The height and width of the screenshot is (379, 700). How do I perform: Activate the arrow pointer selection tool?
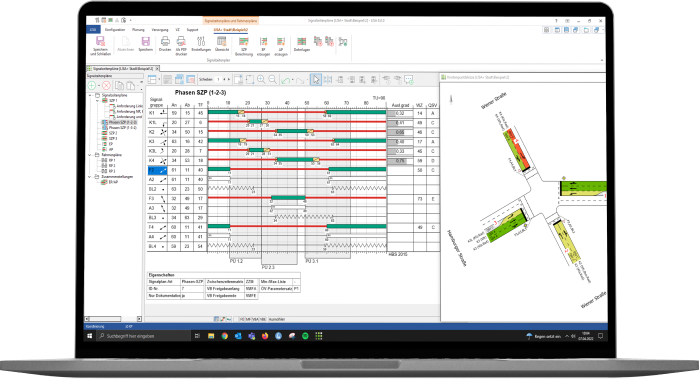click(x=316, y=79)
